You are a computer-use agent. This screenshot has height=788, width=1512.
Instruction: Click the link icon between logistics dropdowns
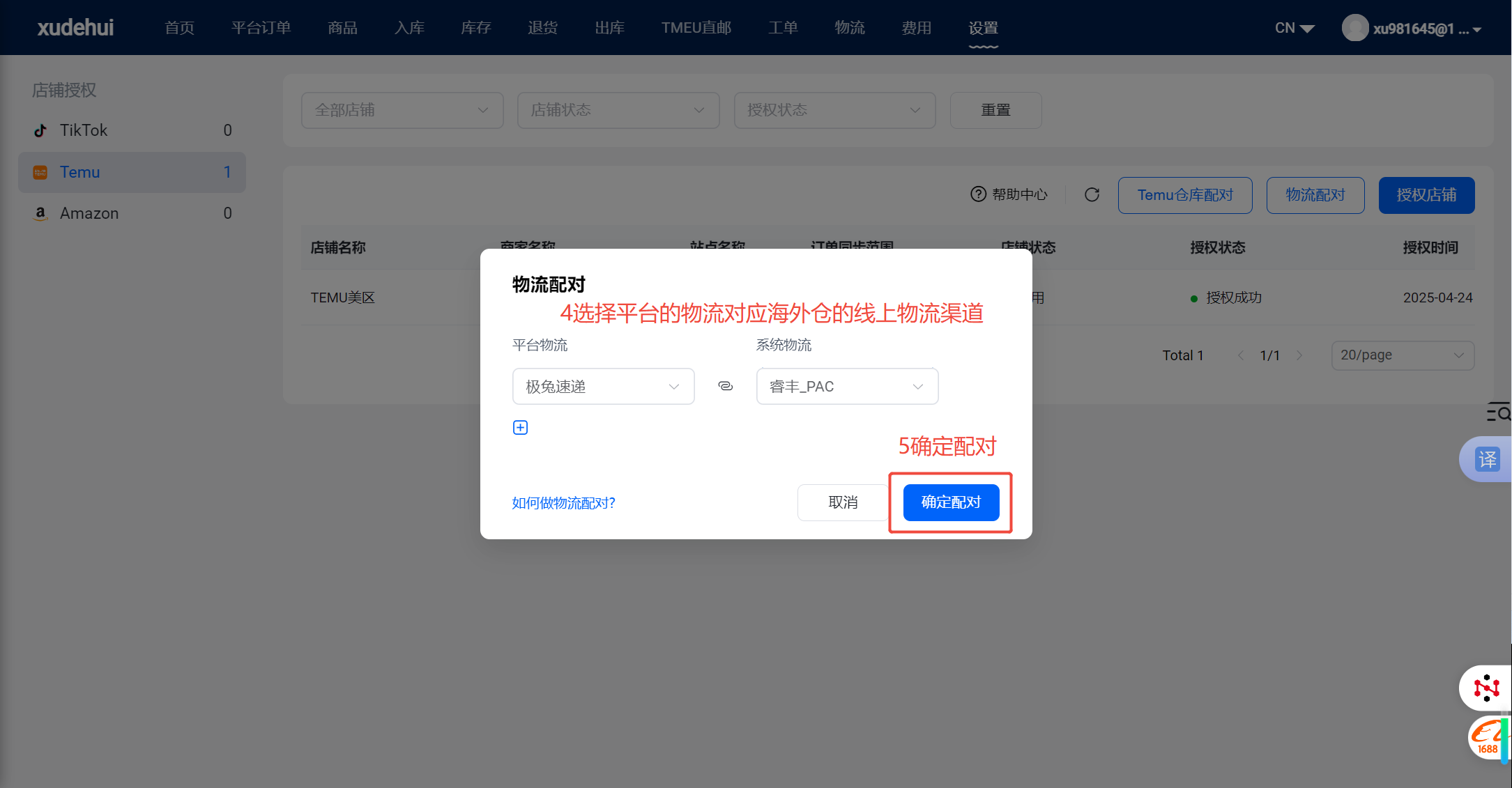click(725, 386)
